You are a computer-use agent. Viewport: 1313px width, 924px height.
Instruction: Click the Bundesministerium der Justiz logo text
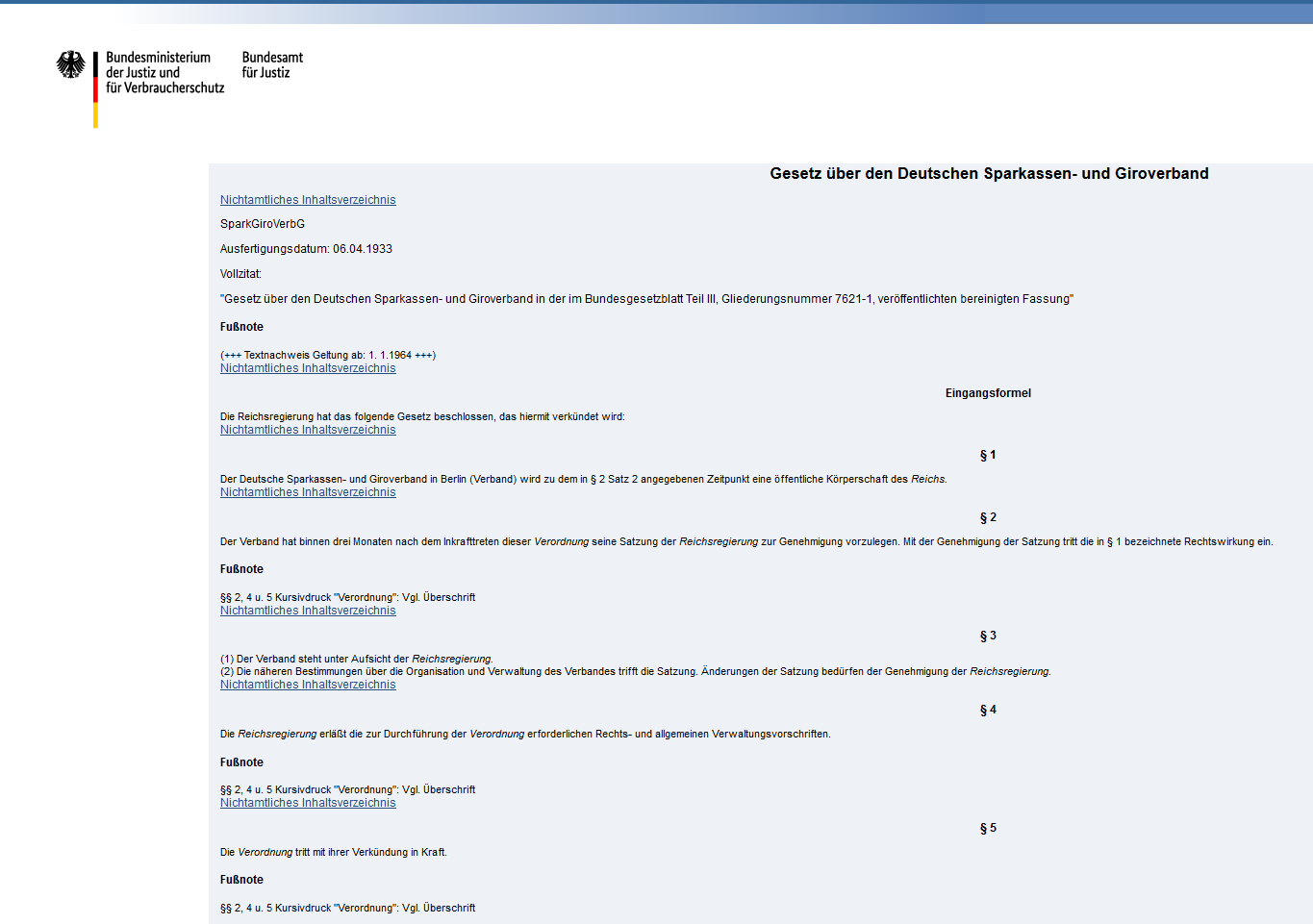pos(164,72)
